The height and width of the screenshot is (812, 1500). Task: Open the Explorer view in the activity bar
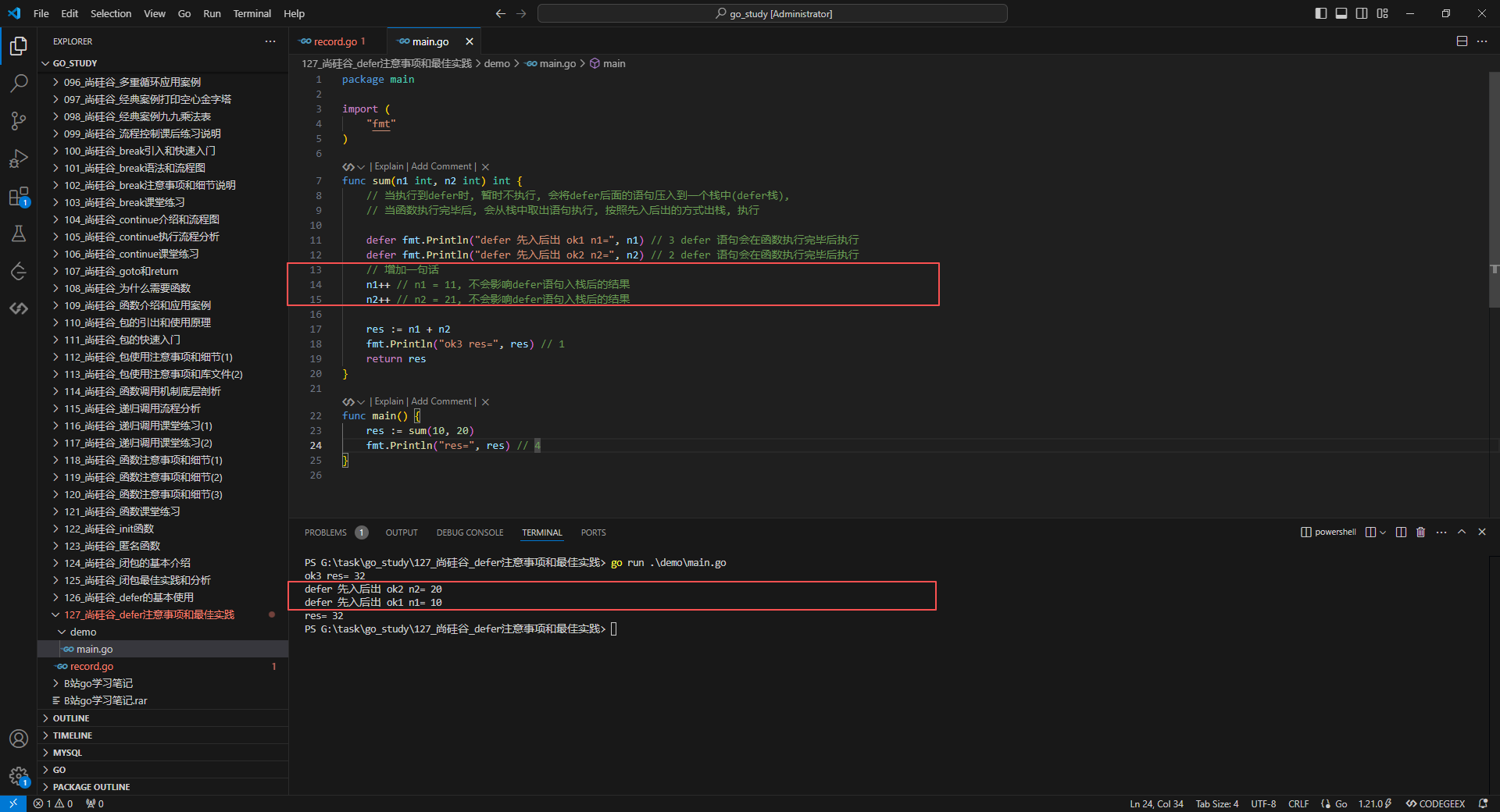pos(19,46)
